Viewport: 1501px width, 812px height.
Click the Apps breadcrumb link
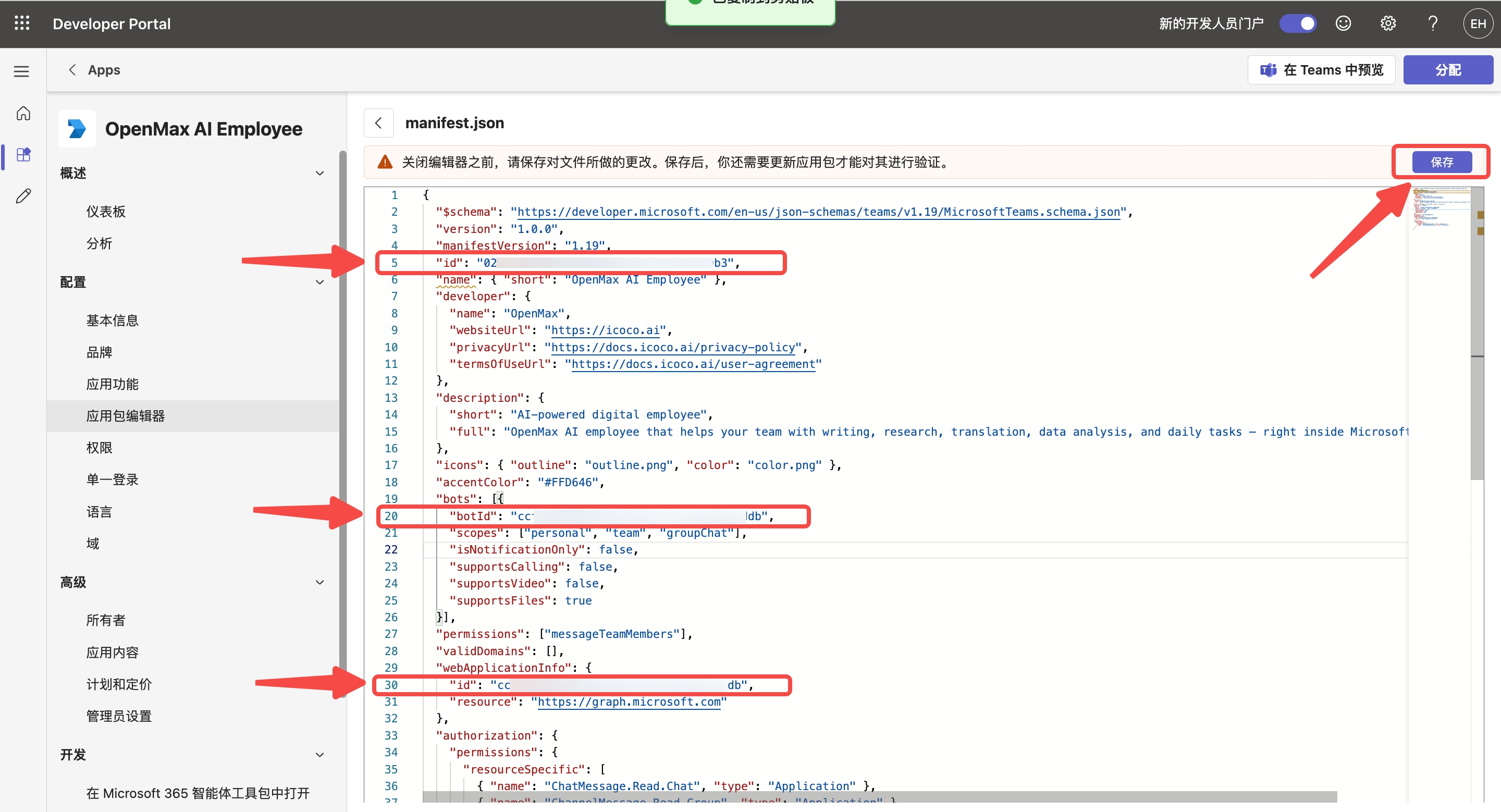104,70
